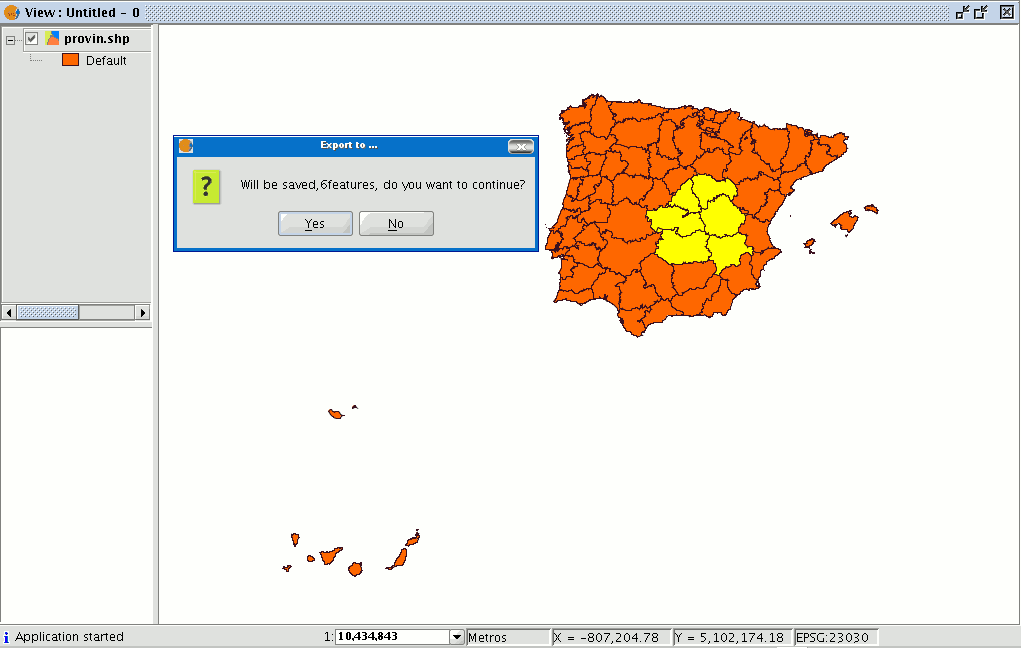Open the scale dropdown arrow
1021x648 pixels.
click(x=456, y=637)
